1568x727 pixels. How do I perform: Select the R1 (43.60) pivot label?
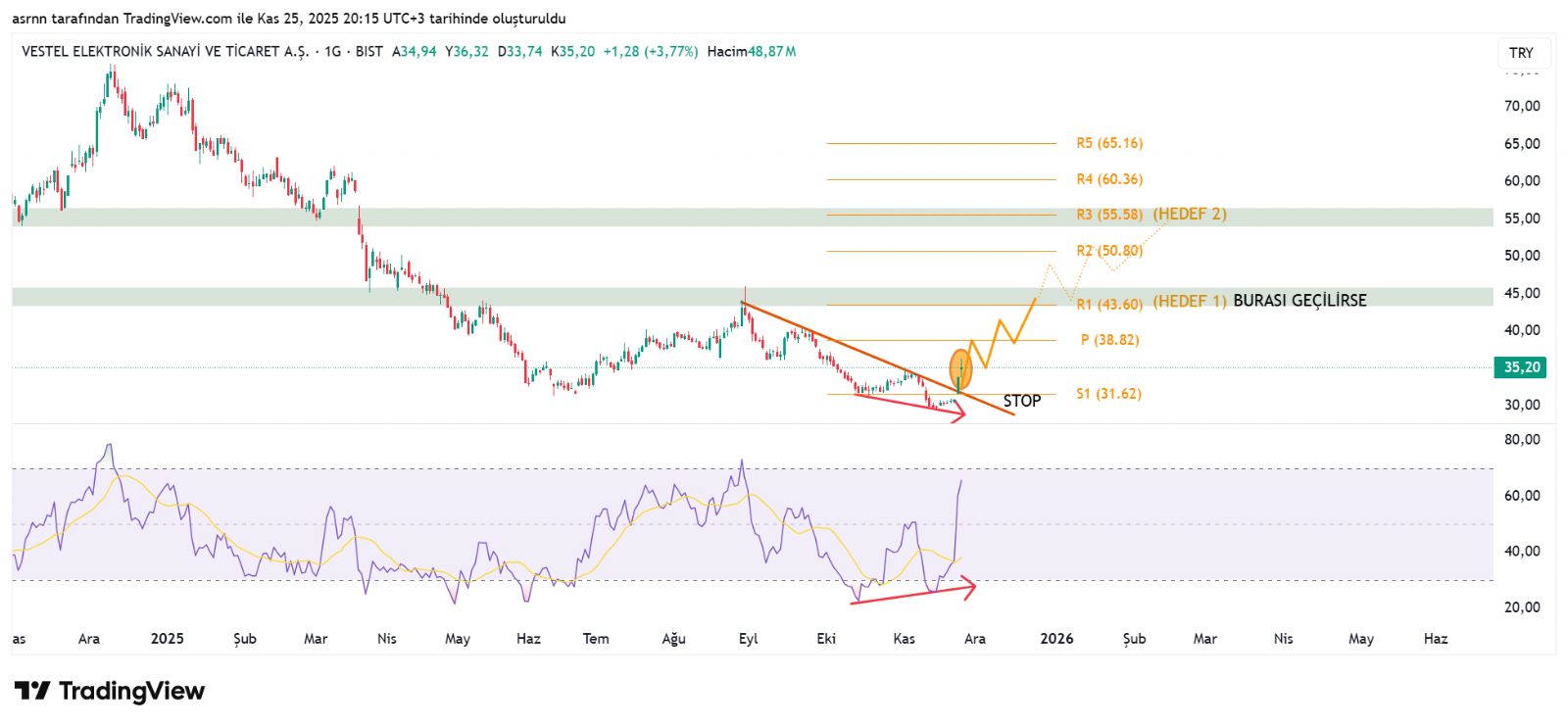[x=1108, y=305]
